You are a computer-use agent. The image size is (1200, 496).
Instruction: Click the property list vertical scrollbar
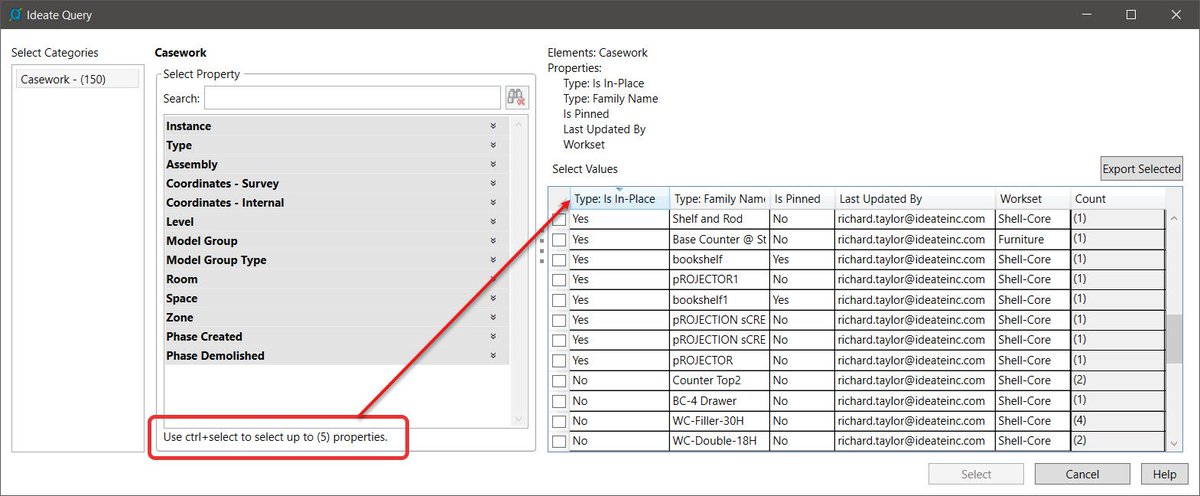coord(517,271)
